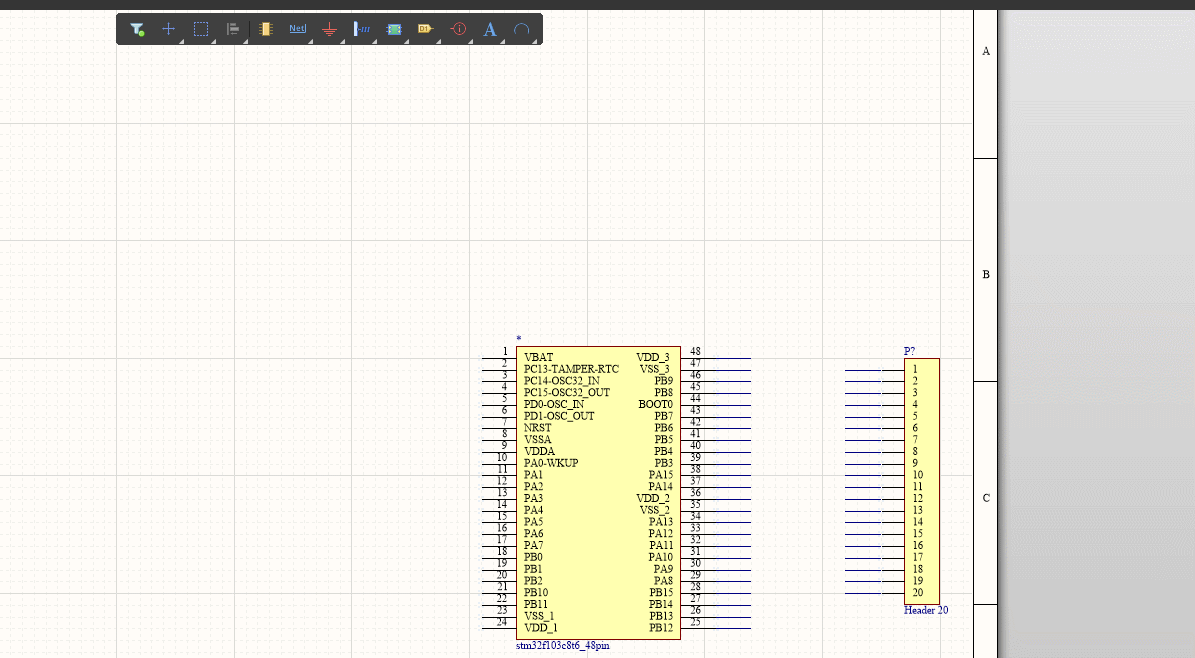Select the Net label placement tool
This screenshot has width=1195, height=658.
(297, 29)
